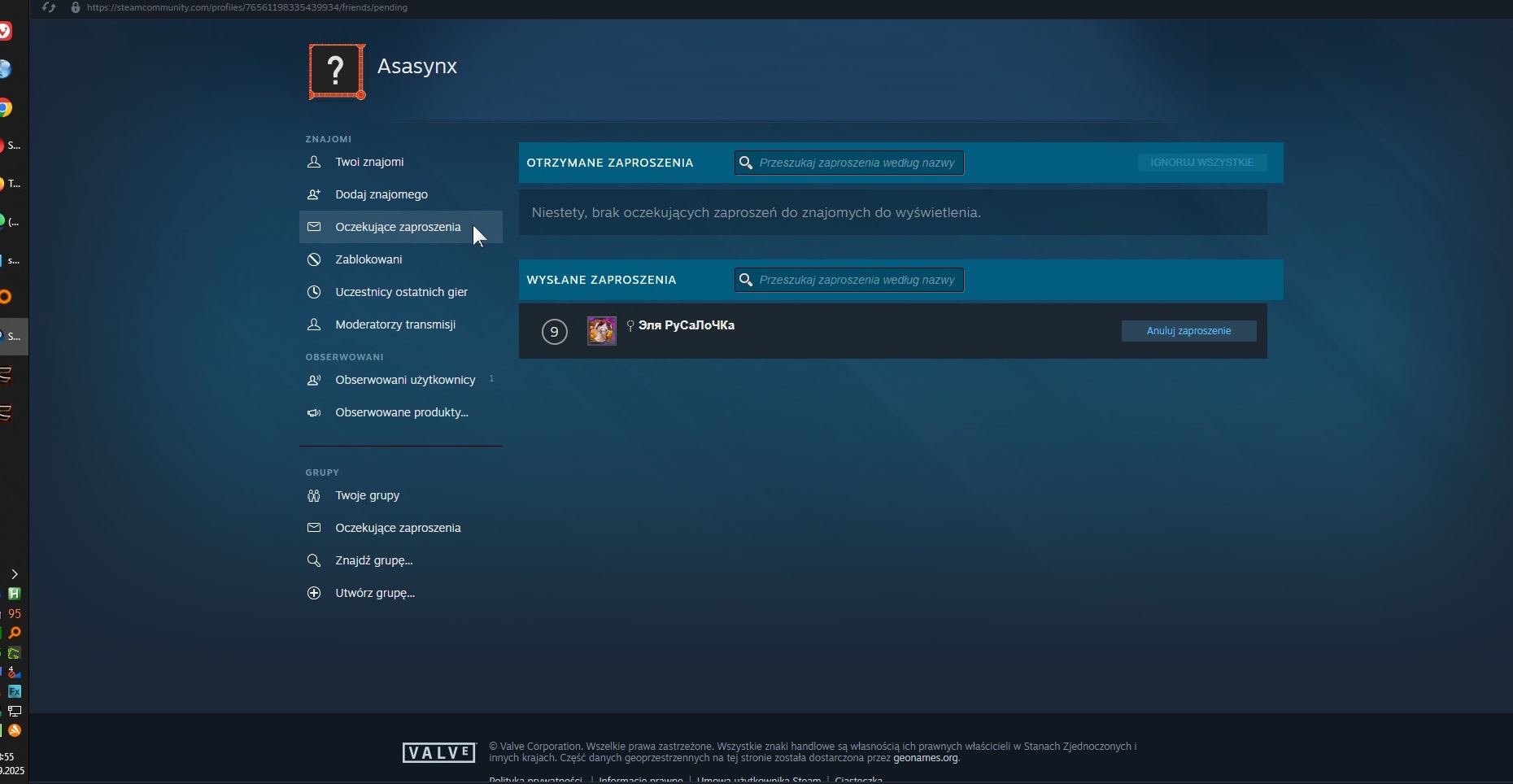
Task: Open geonames.org footer link
Action: coord(926,758)
